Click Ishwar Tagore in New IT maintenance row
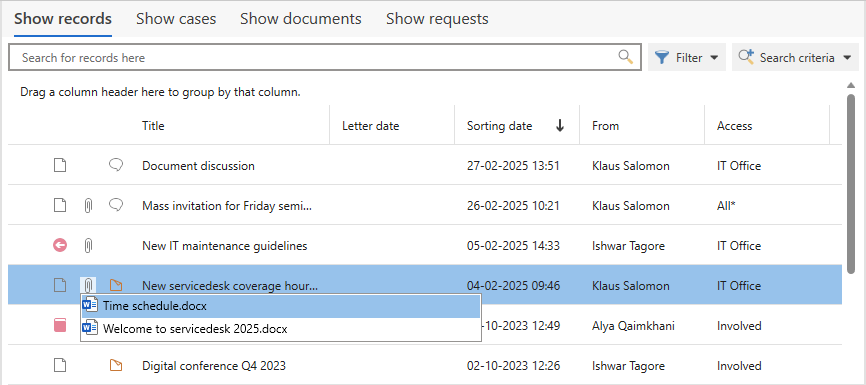Screen dimensions: 866x385 click(629, 246)
